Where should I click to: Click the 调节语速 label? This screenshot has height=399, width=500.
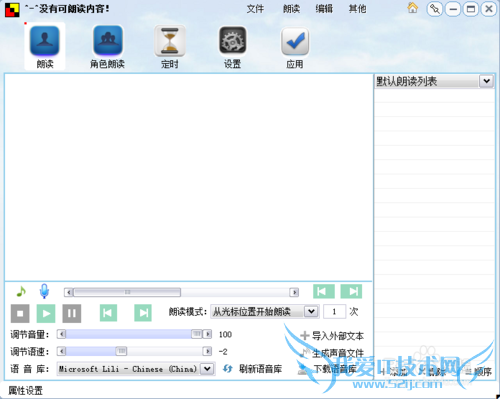pos(30,352)
